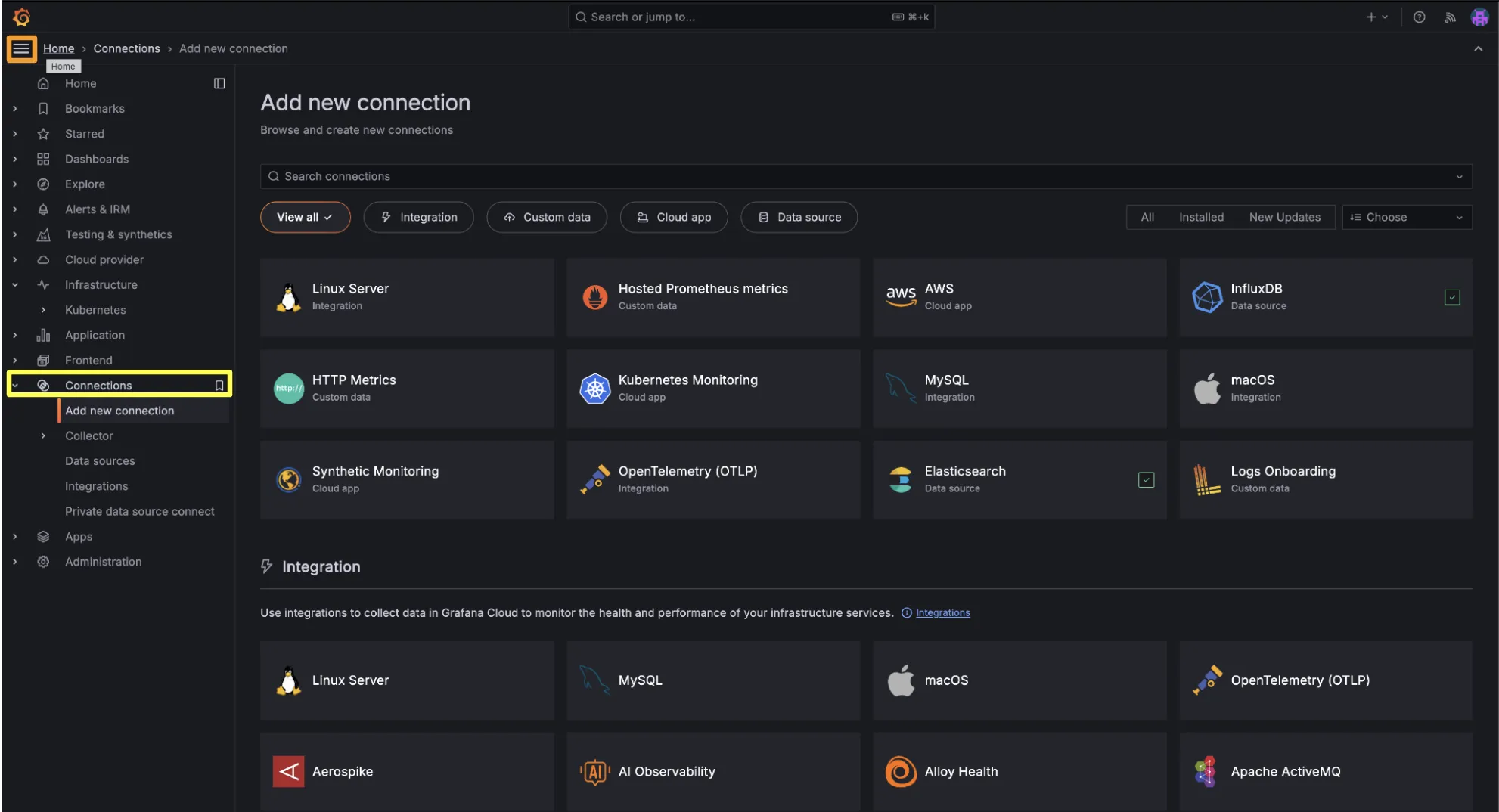Image resolution: width=1499 pixels, height=812 pixels.
Task: Click the Alerts & IRM bell icon
Action: point(42,209)
